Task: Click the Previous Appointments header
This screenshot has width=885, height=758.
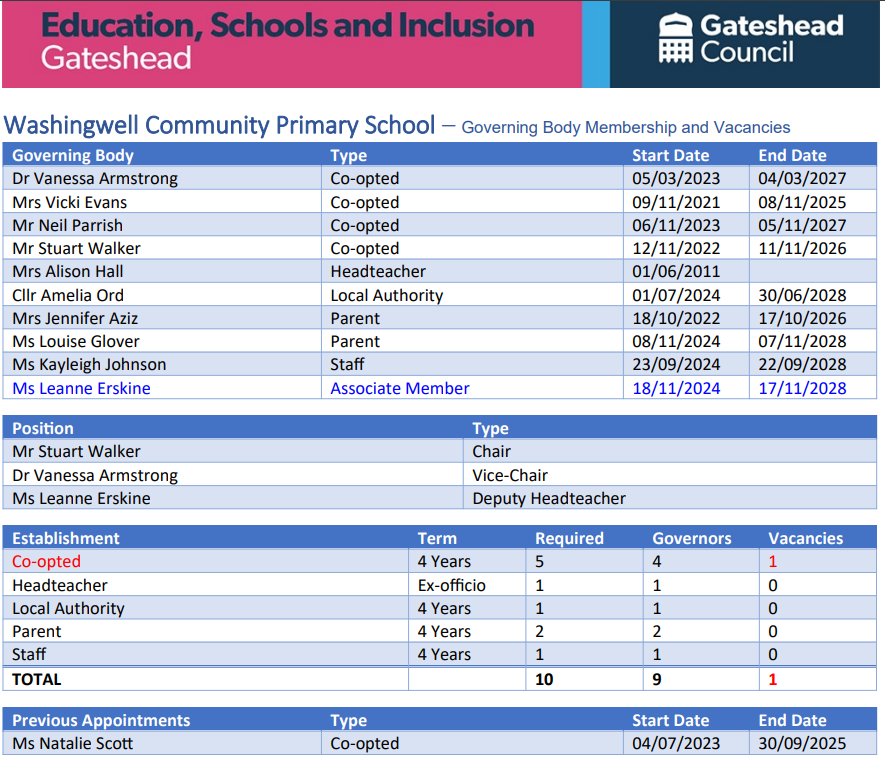Action: (101, 720)
